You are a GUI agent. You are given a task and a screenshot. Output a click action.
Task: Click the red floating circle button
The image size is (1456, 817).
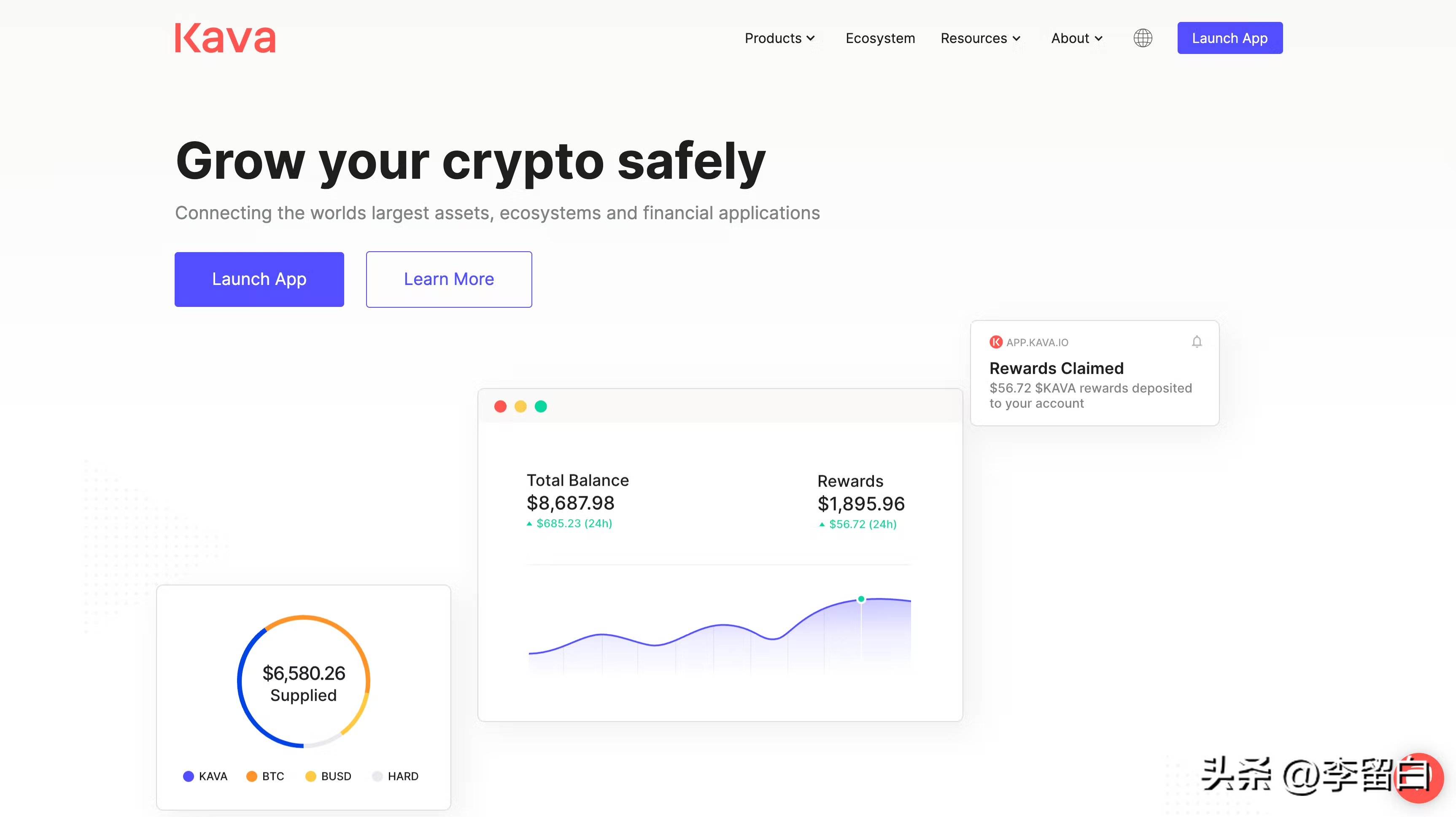[1419, 778]
